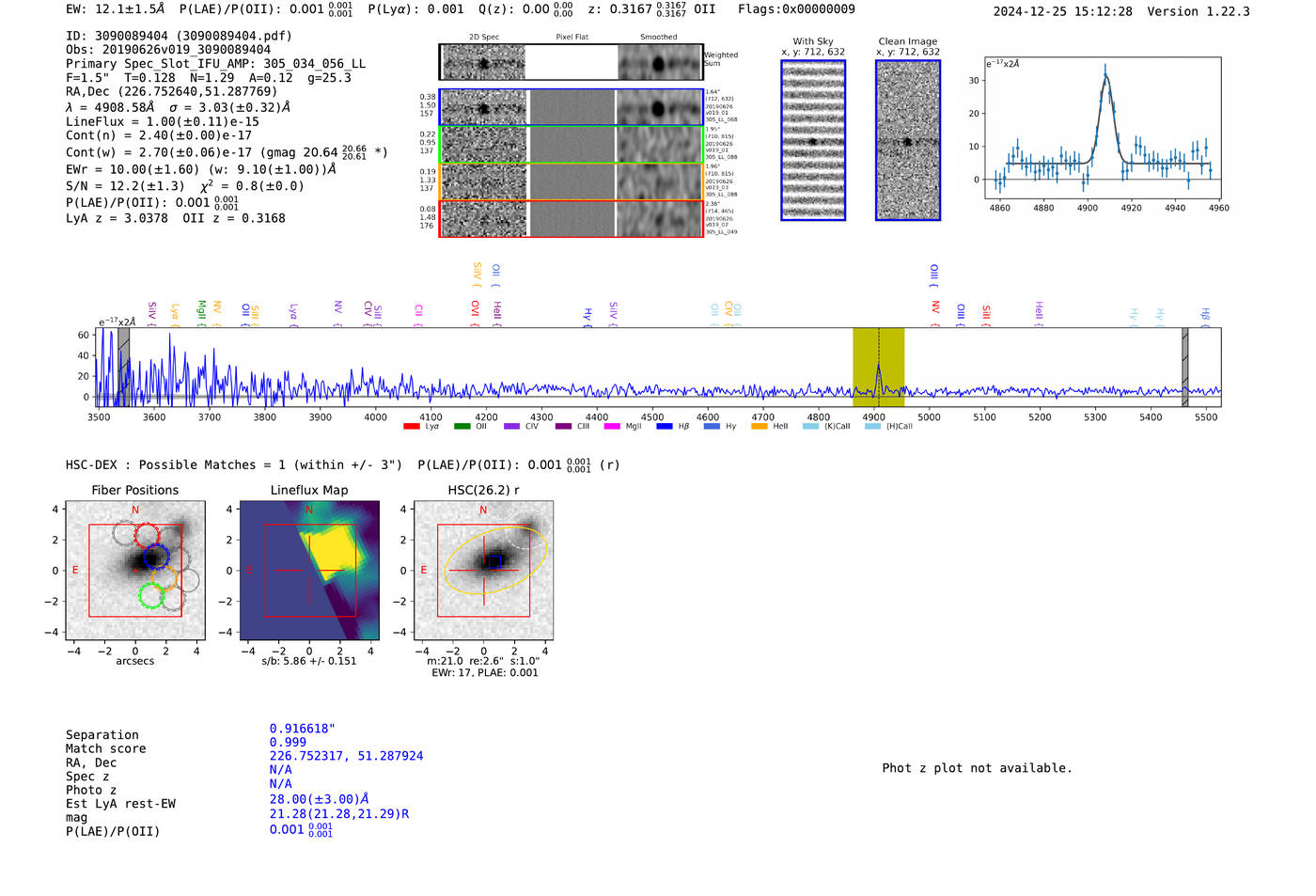Open the Weighted Sum 2D Spec thumbnail
Viewport: 1316px width, 896px height.
pyautogui.click(x=483, y=62)
